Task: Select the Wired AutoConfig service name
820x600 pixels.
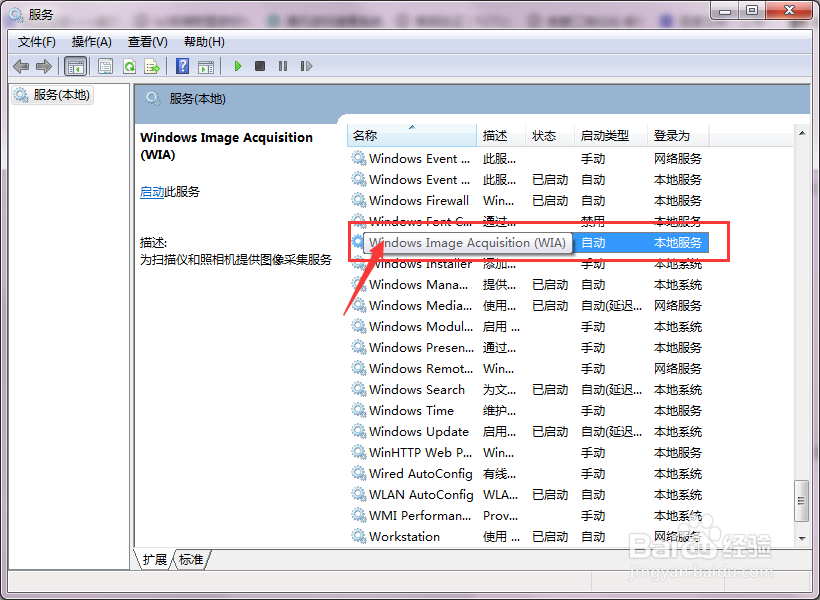Action: [x=420, y=473]
